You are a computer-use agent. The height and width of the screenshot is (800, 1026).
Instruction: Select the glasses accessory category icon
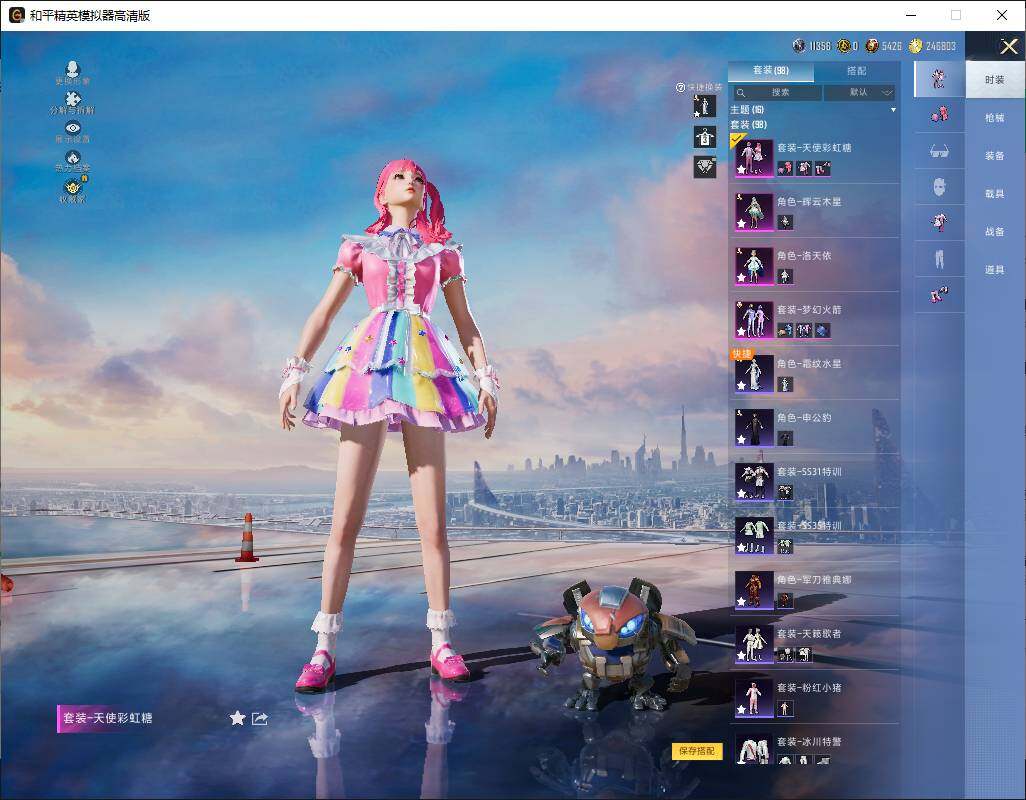(x=939, y=151)
